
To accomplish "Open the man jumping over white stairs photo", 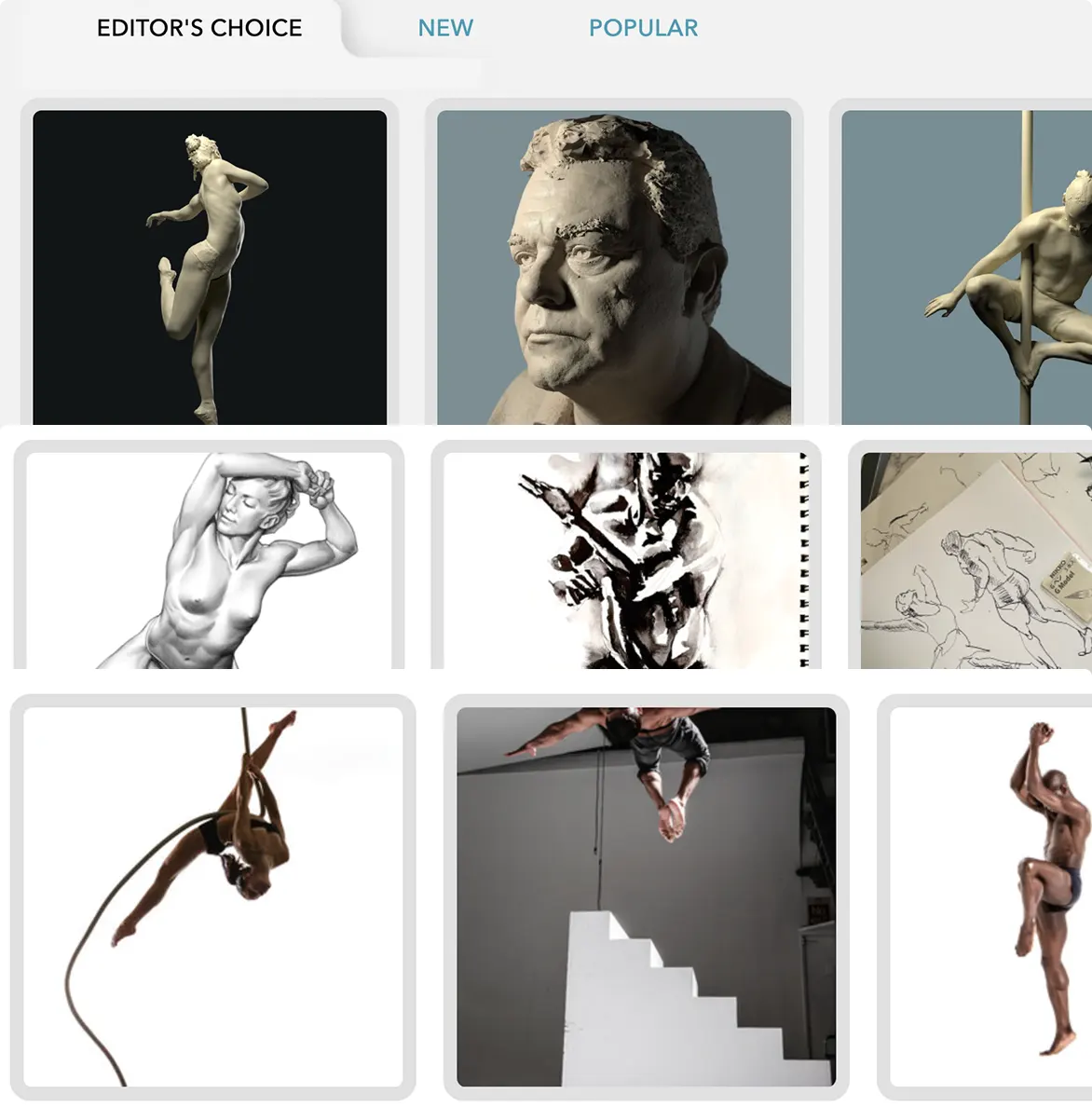I will [647, 896].
